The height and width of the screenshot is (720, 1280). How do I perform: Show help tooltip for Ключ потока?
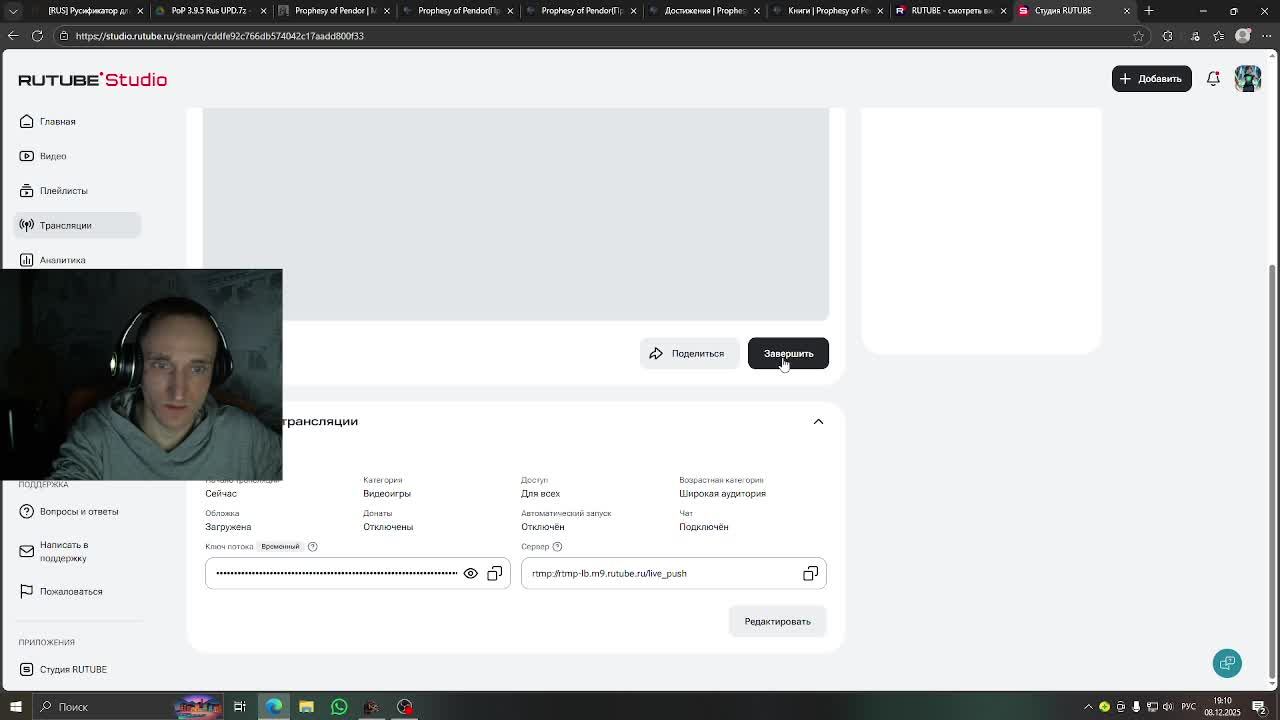click(x=312, y=546)
